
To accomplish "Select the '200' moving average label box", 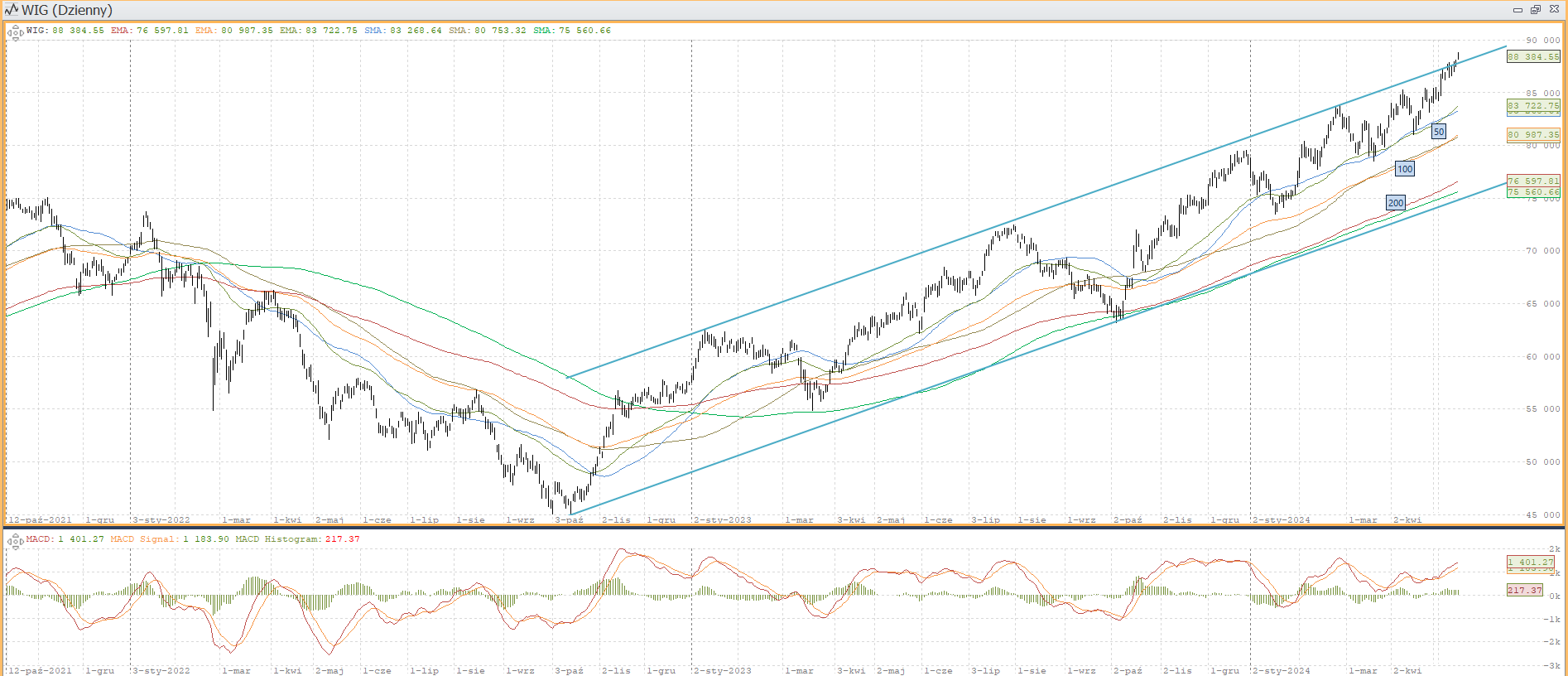I will pyautogui.click(x=1396, y=203).
